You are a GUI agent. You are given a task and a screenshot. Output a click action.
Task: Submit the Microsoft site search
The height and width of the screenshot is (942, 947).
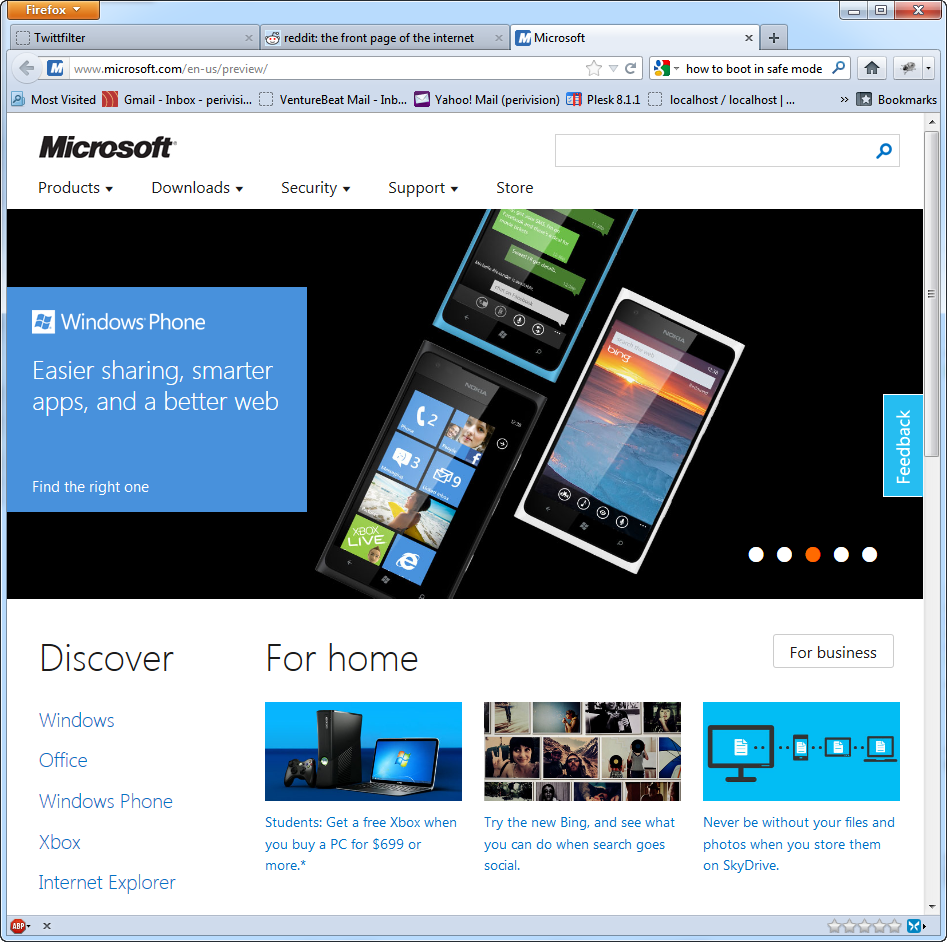coord(884,150)
